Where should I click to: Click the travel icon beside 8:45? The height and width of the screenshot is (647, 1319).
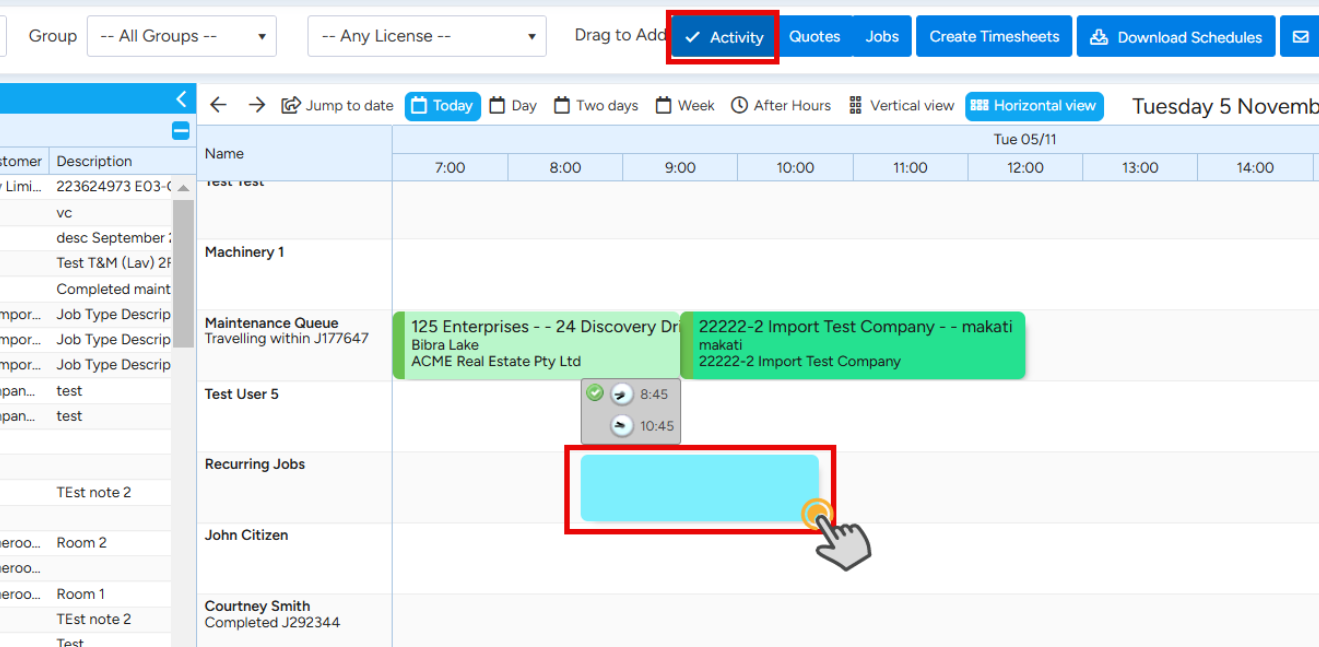point(622,394)
